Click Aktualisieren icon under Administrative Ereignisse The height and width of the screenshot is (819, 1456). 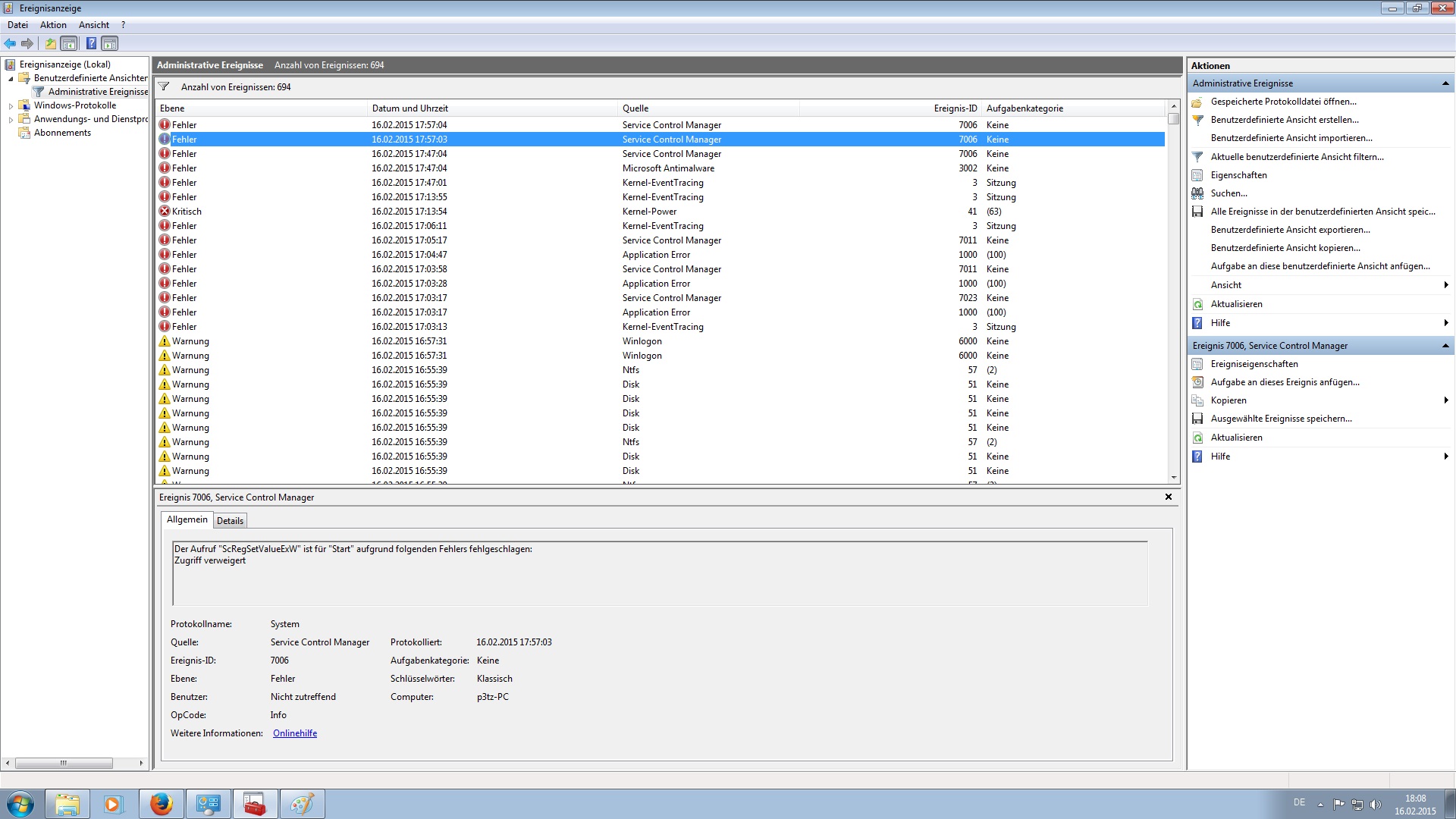point(1197,304)
